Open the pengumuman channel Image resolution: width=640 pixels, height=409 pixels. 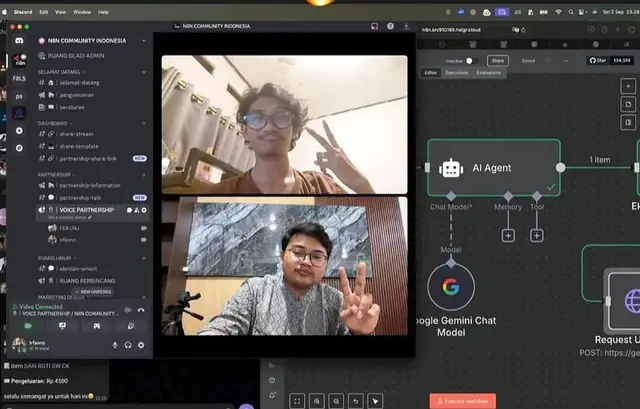(x=92, y=95)
